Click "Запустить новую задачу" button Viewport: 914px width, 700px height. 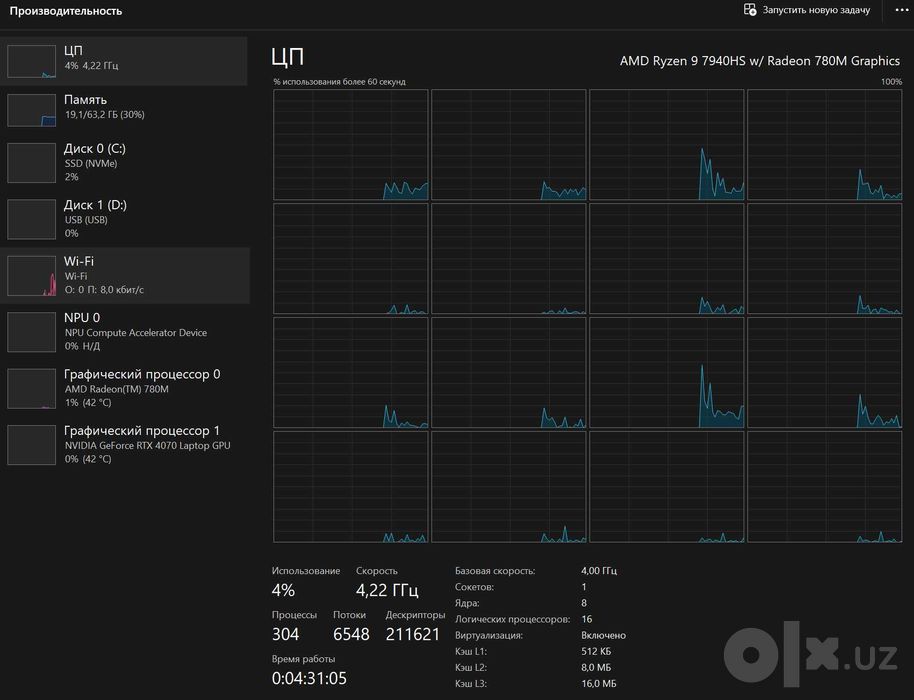point(807,10)
